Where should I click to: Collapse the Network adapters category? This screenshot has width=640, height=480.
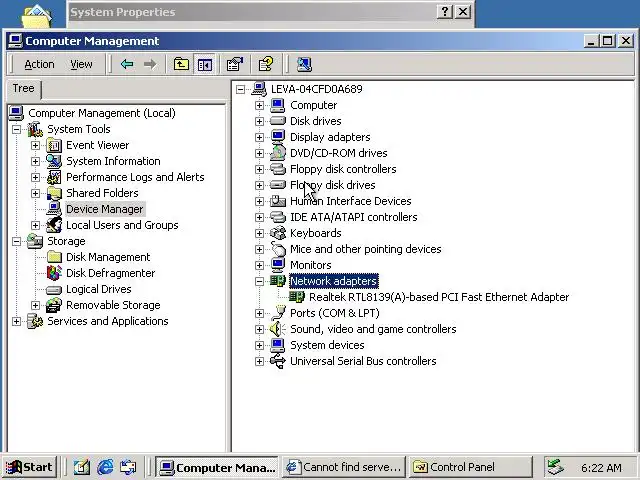click(259, 281)
